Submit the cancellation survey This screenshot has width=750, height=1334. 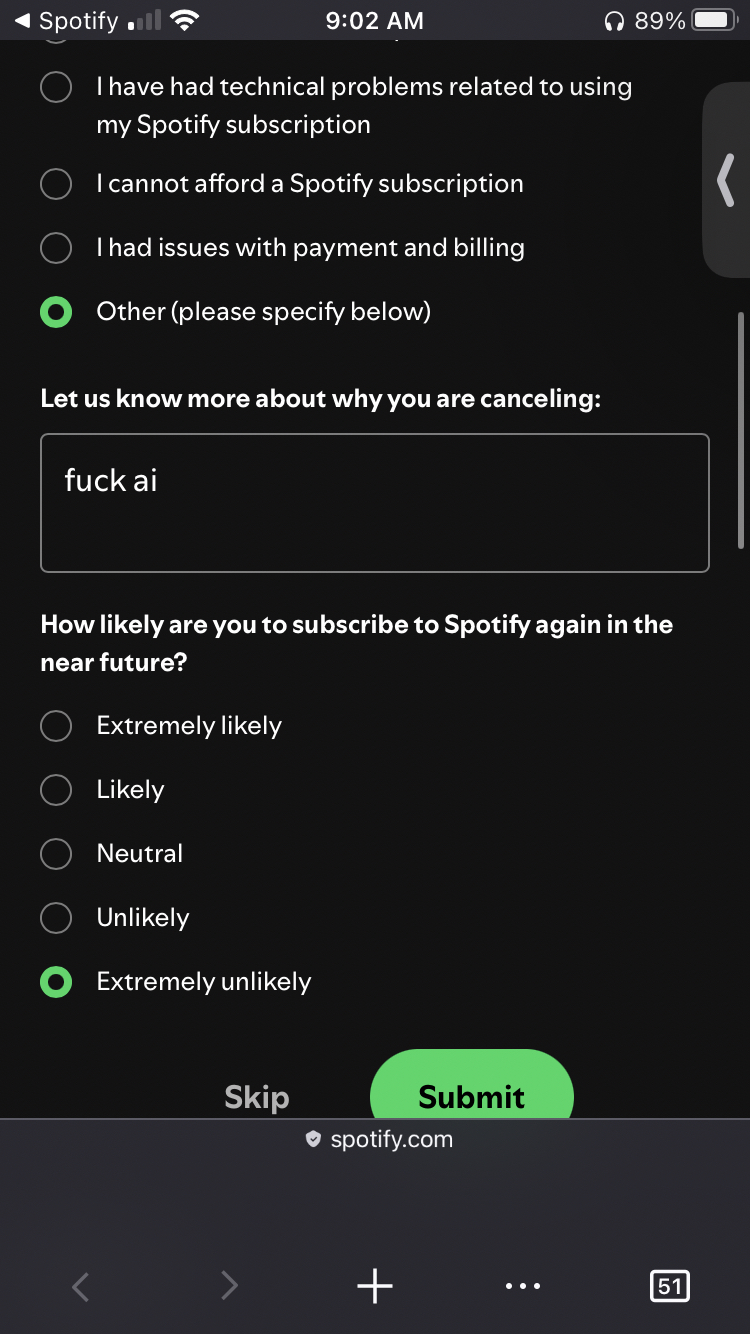click(x=471, y=1092)
